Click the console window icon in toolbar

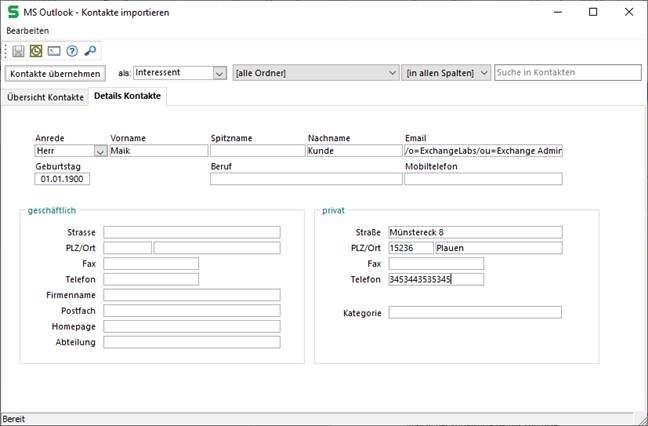pyautogui.click(x=54, y=50)
